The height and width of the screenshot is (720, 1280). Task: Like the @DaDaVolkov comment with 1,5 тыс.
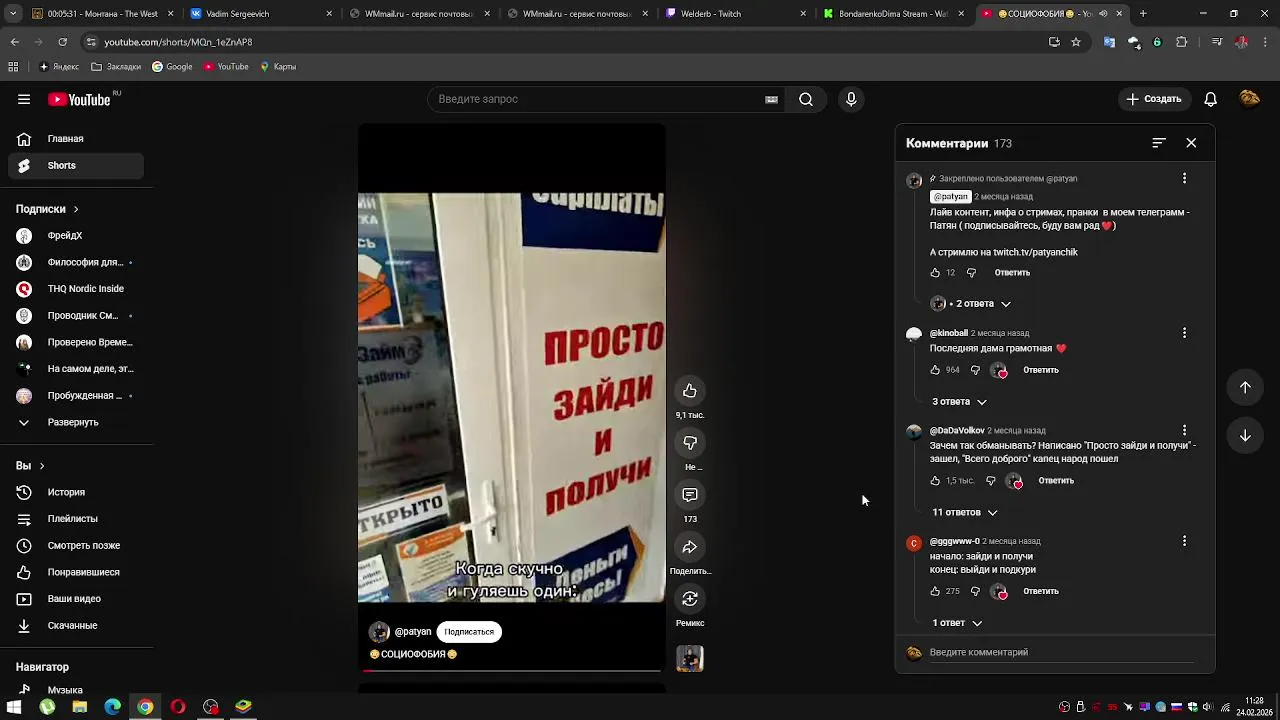point(936,481)
